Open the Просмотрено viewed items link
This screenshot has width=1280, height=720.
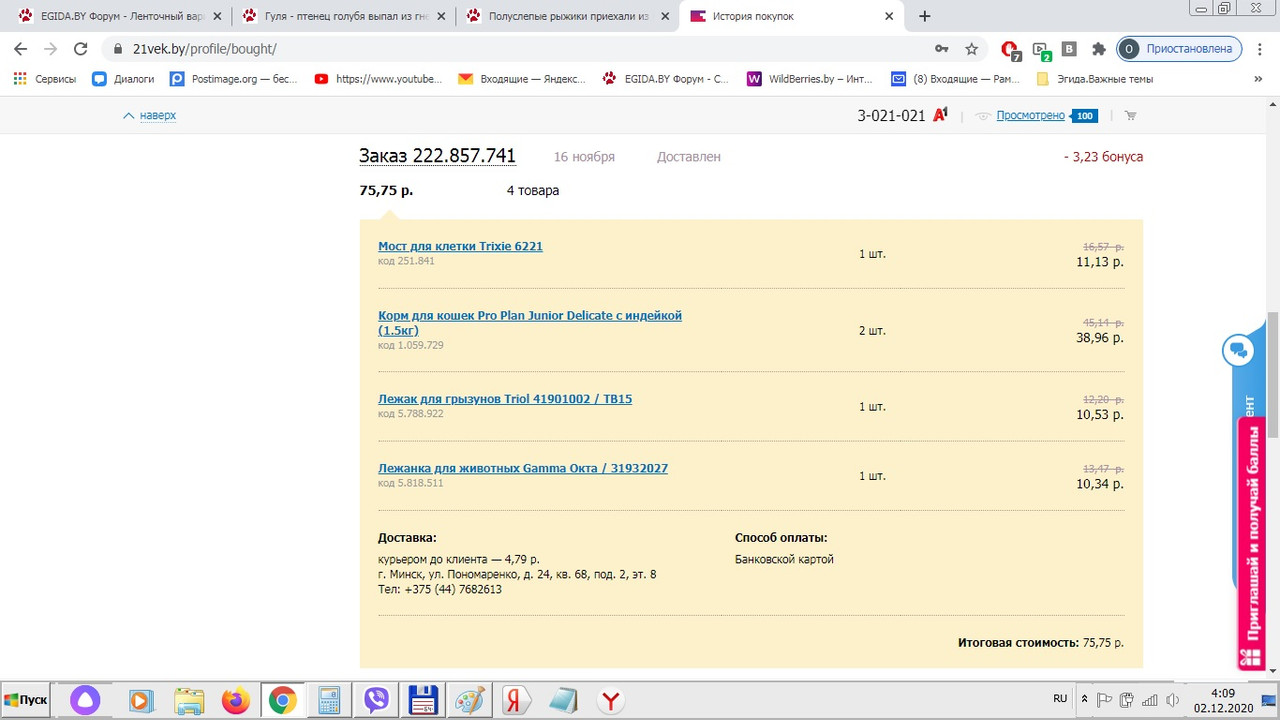[x=1030, y=116]
